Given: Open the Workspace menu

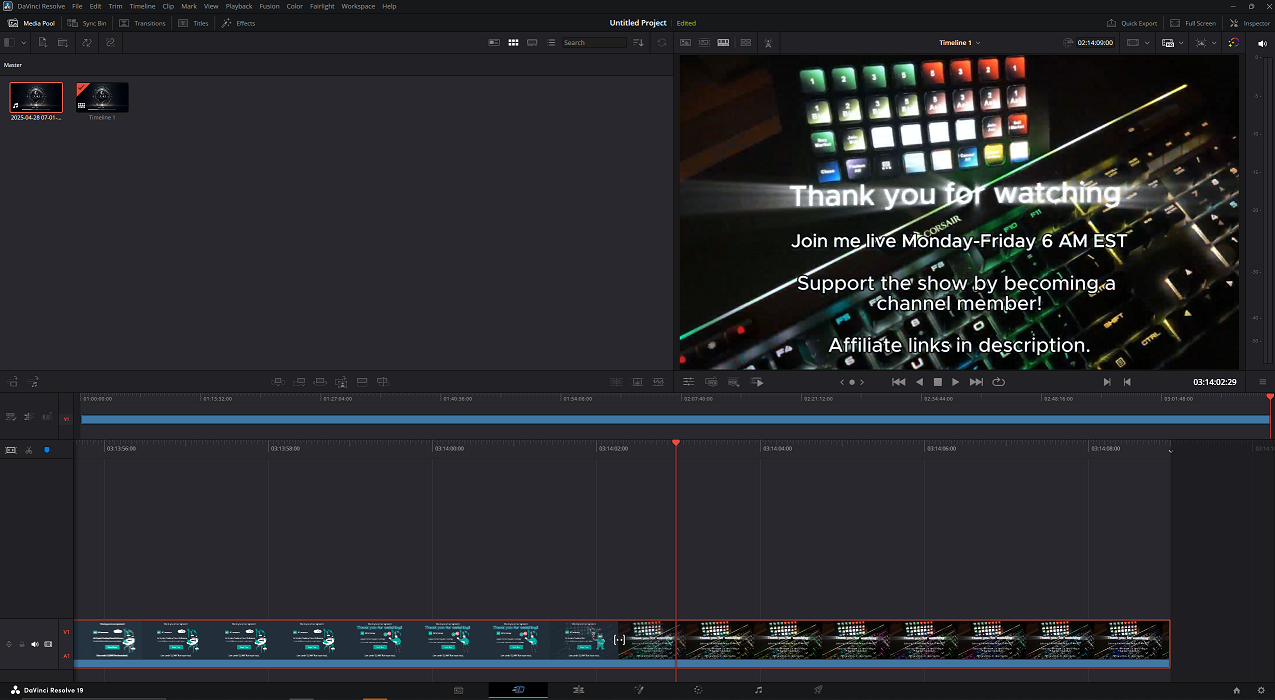Looking at the screenshot, I should [x=358, y=6].
